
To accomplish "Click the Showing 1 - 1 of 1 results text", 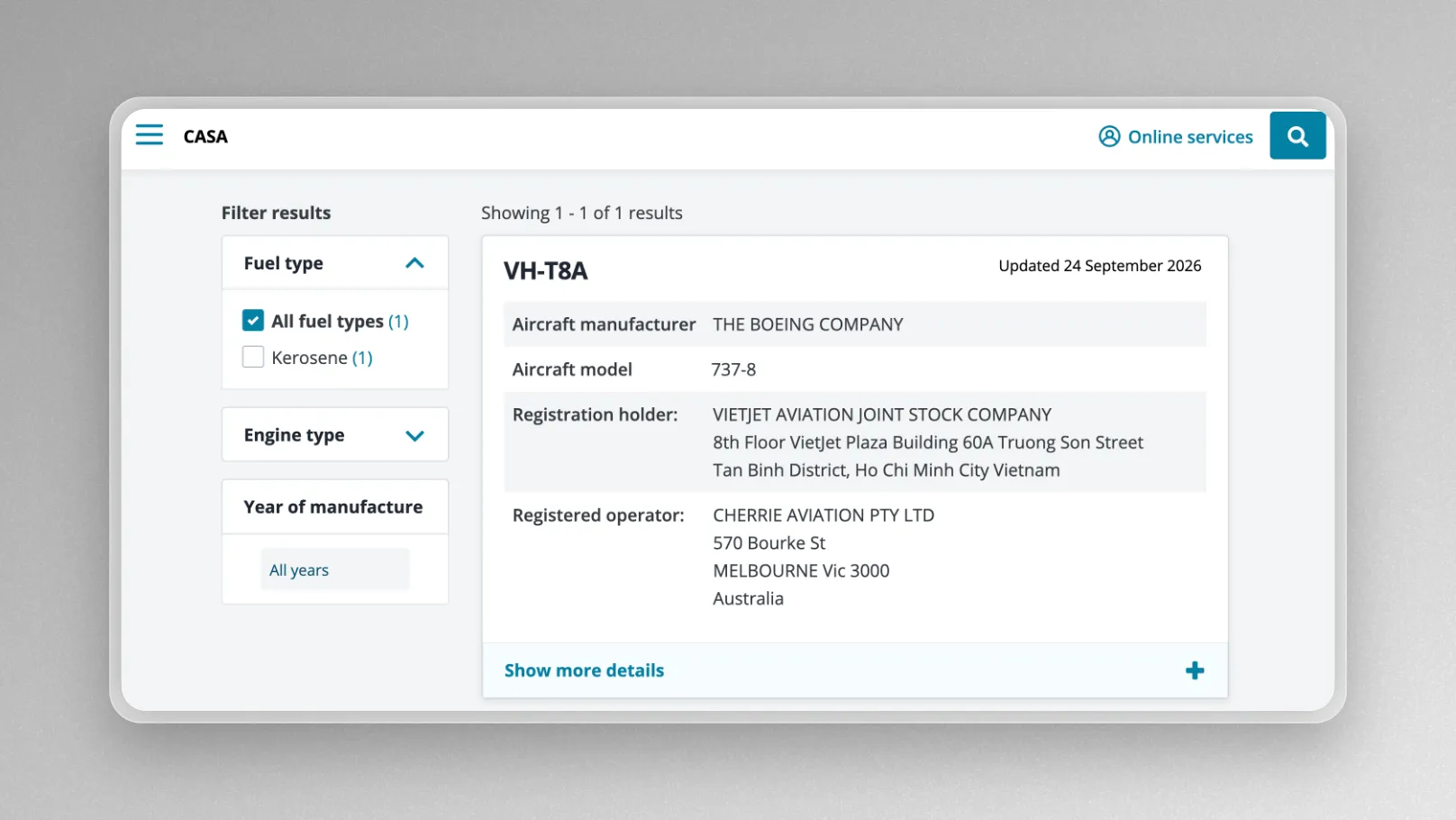I will [x=582, y=213].
